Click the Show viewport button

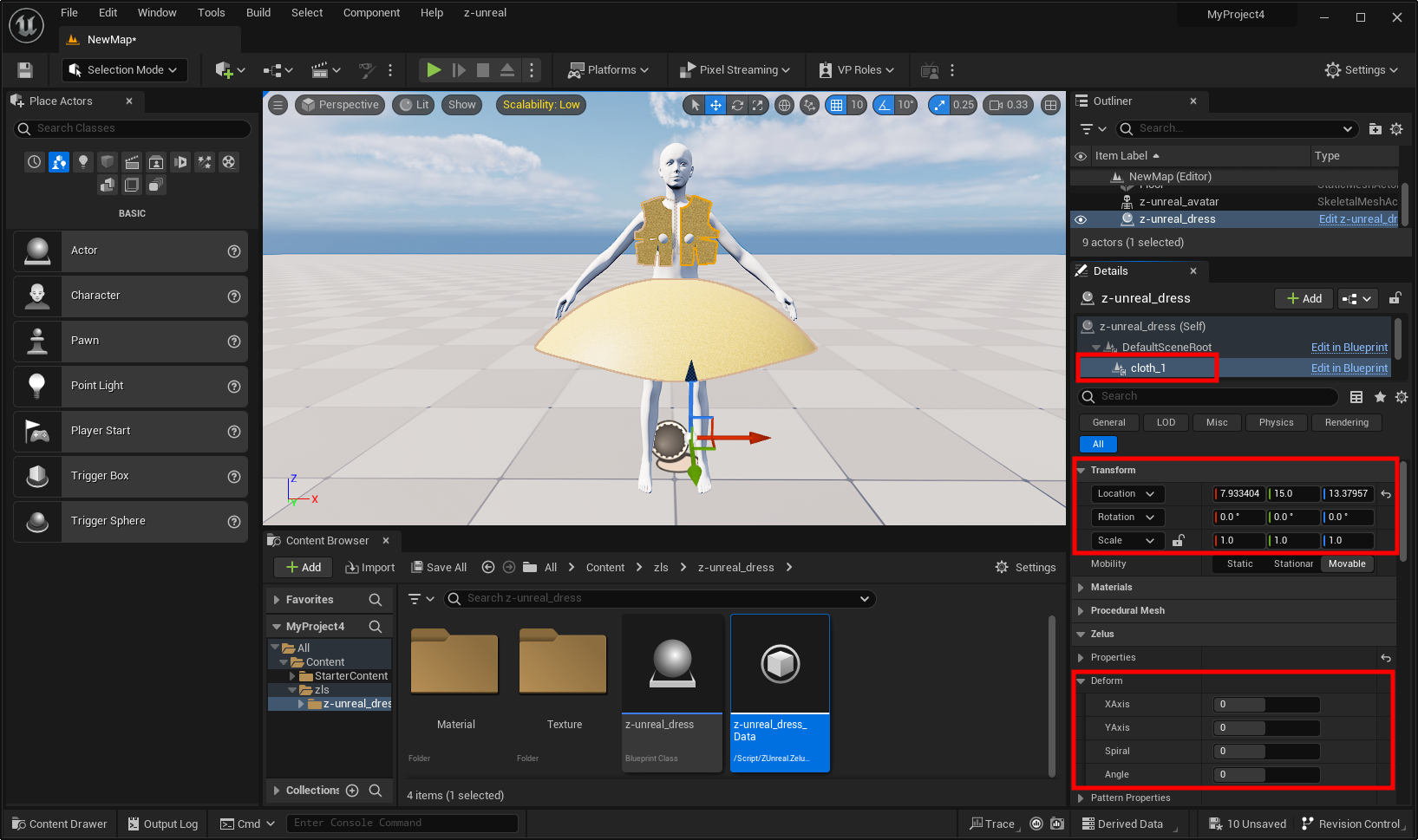coord(461,105)
